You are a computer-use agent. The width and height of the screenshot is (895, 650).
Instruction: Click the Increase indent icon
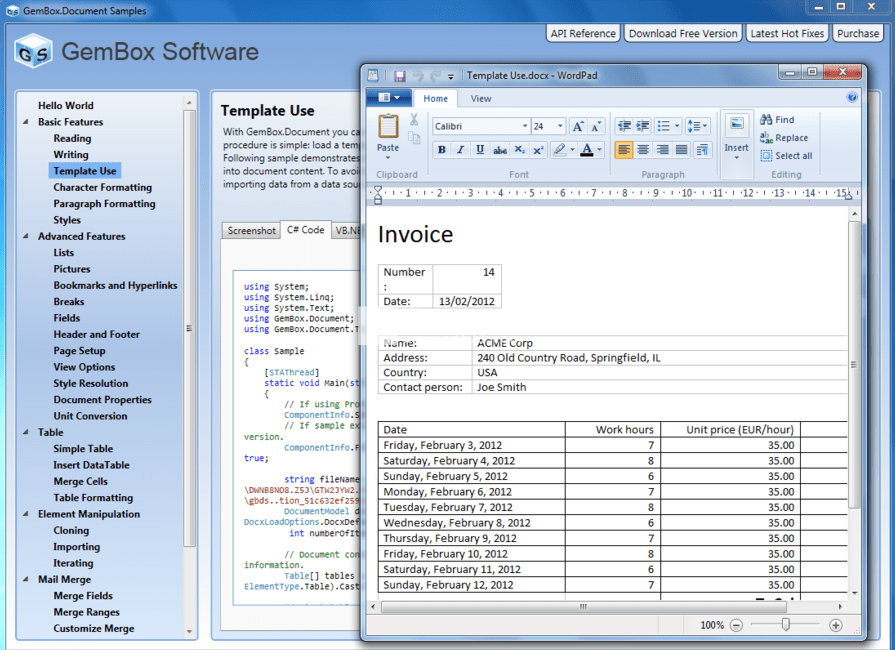643,126
